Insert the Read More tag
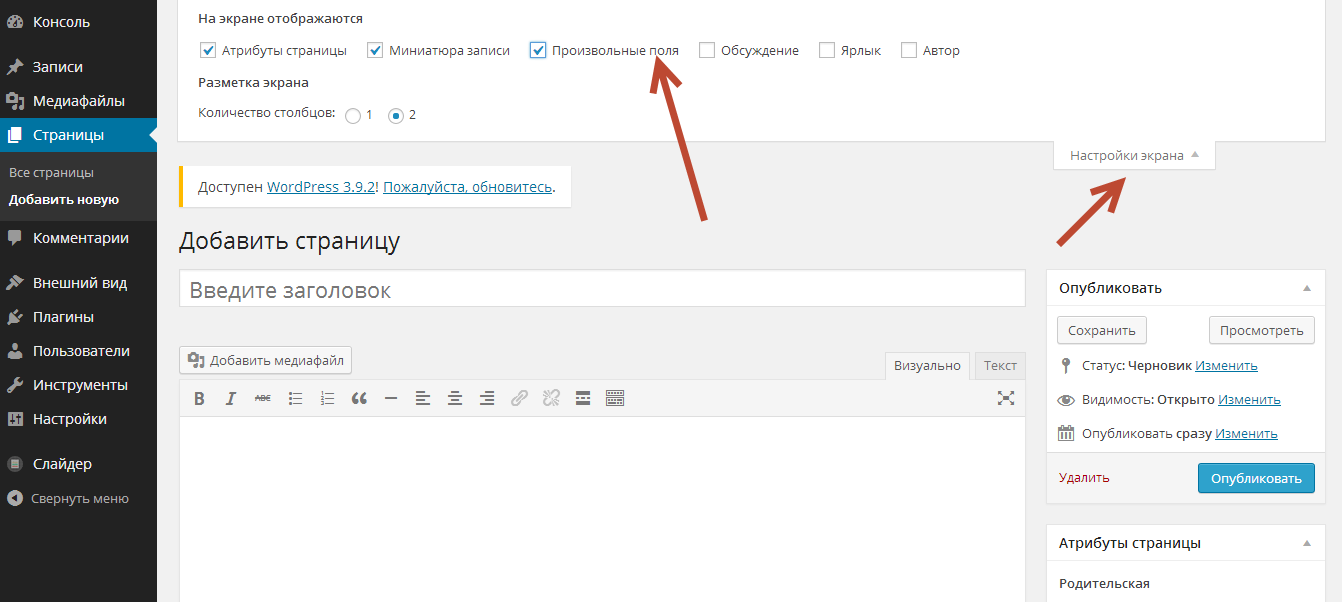 [583, 398]
